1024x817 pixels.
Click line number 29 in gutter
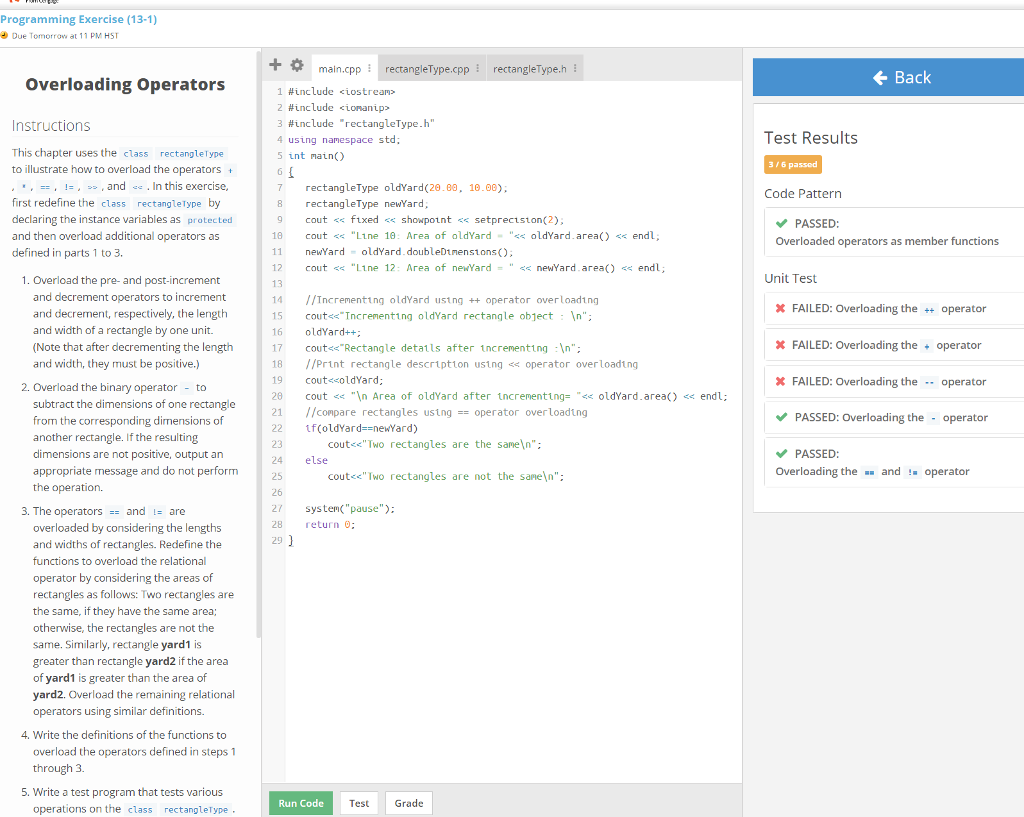coord(277,540)
